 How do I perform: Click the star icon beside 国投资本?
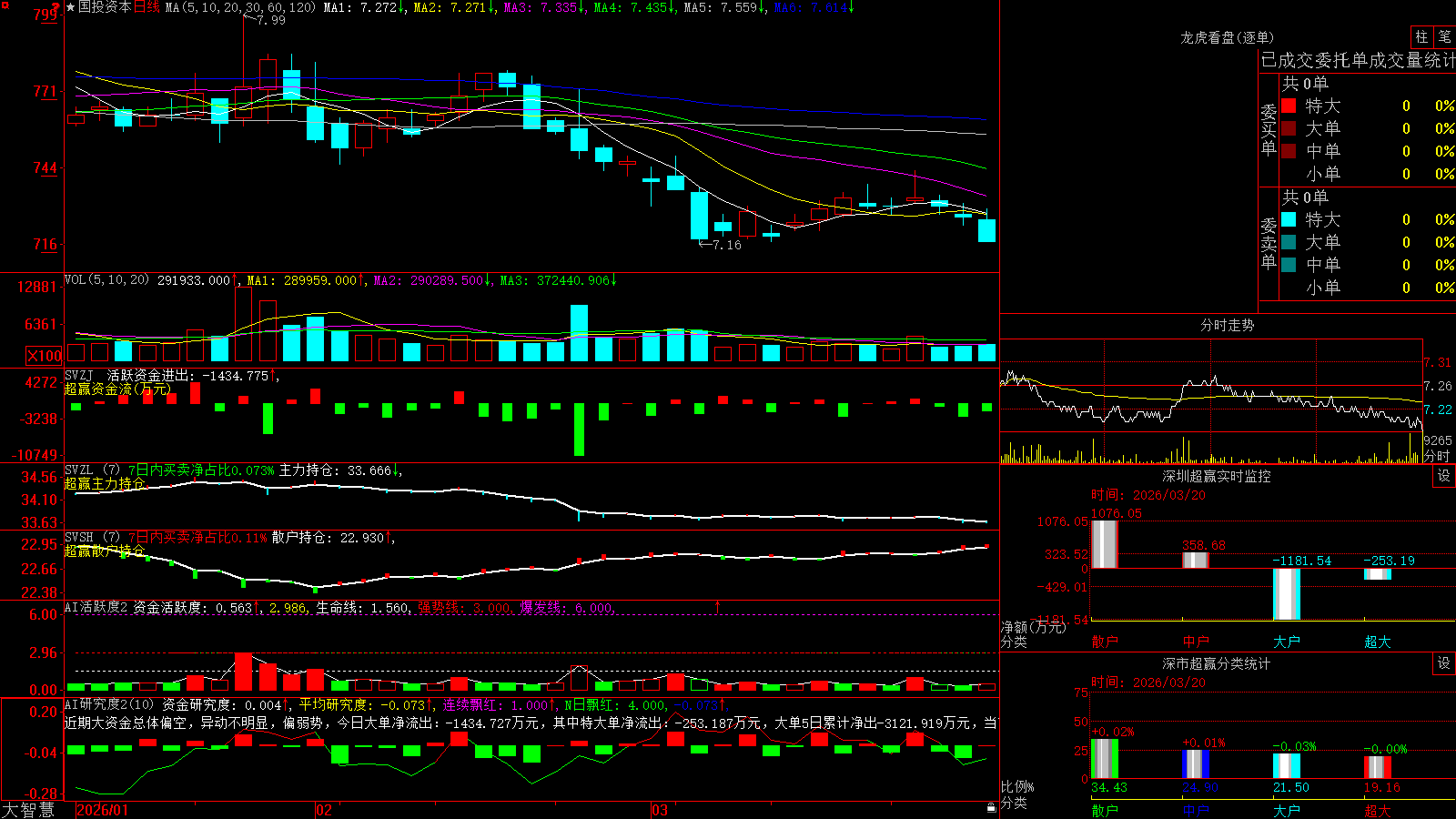pyautogui.click(x=71, y=7)
